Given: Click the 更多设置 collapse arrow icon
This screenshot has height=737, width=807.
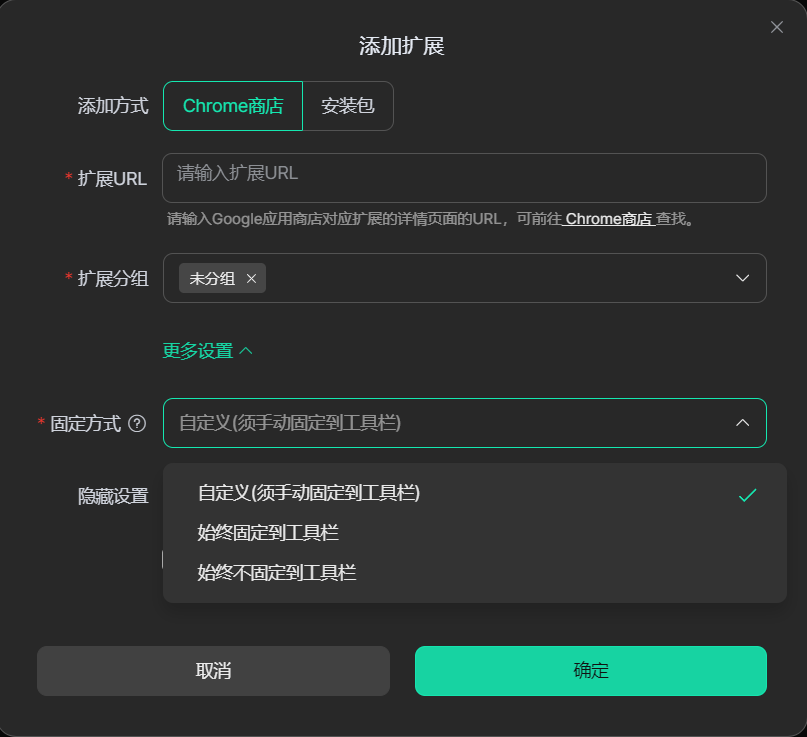Looking at the screenshot, I should [246, 351].
